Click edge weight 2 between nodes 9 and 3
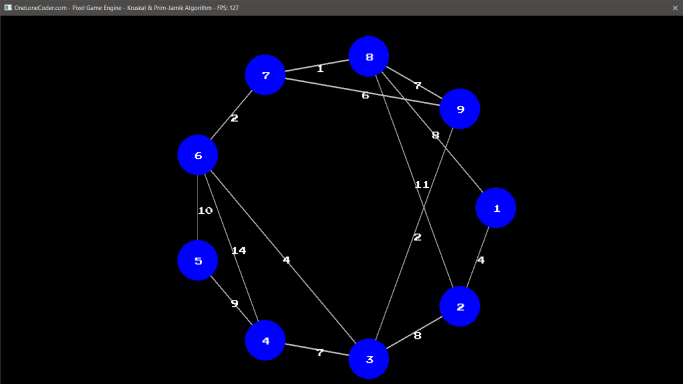 (417, 237)
